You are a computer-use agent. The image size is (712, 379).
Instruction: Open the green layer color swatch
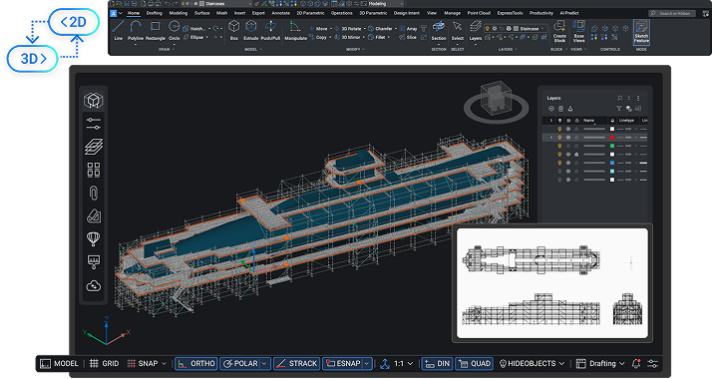pos(612,146)
